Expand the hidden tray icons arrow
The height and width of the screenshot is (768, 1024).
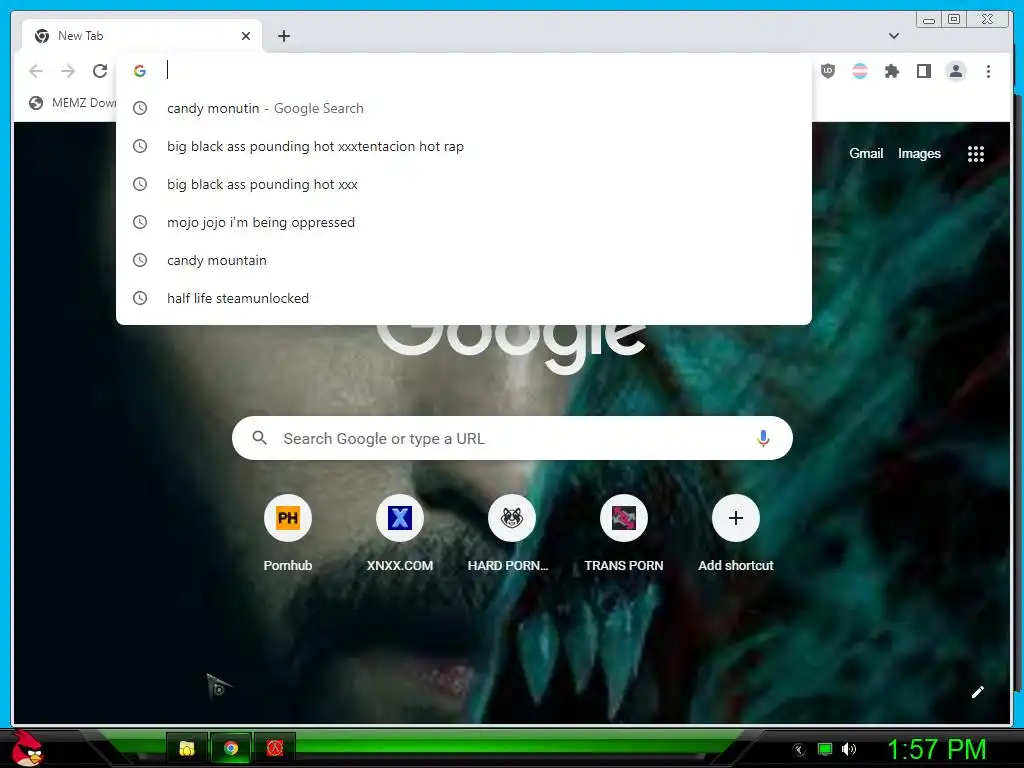799,750
